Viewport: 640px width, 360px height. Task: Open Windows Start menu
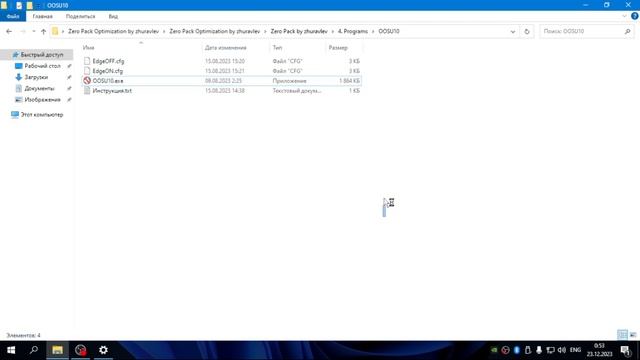click(11, 350)
